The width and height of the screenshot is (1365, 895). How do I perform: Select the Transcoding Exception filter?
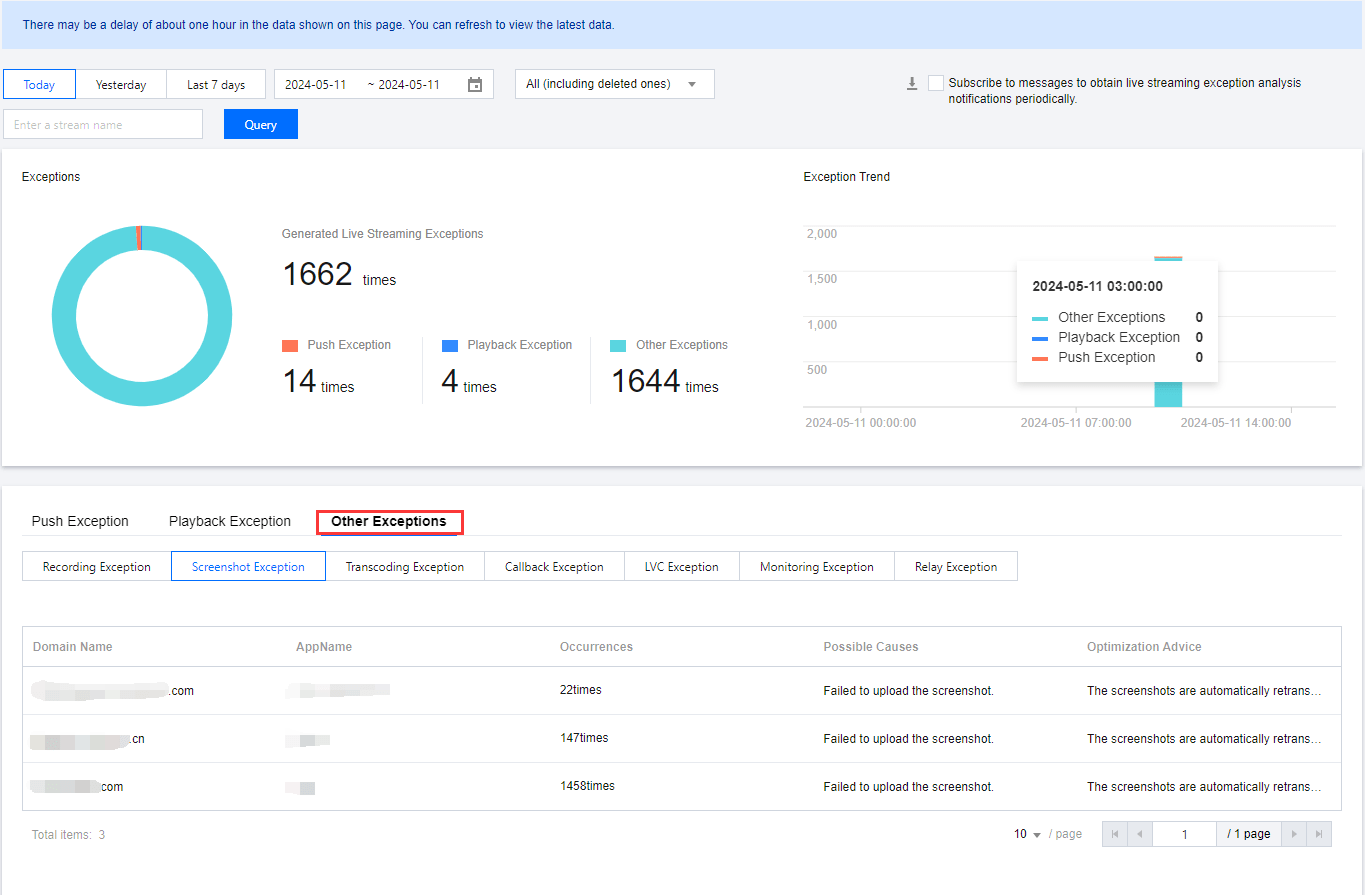click(x=405, y=567)
